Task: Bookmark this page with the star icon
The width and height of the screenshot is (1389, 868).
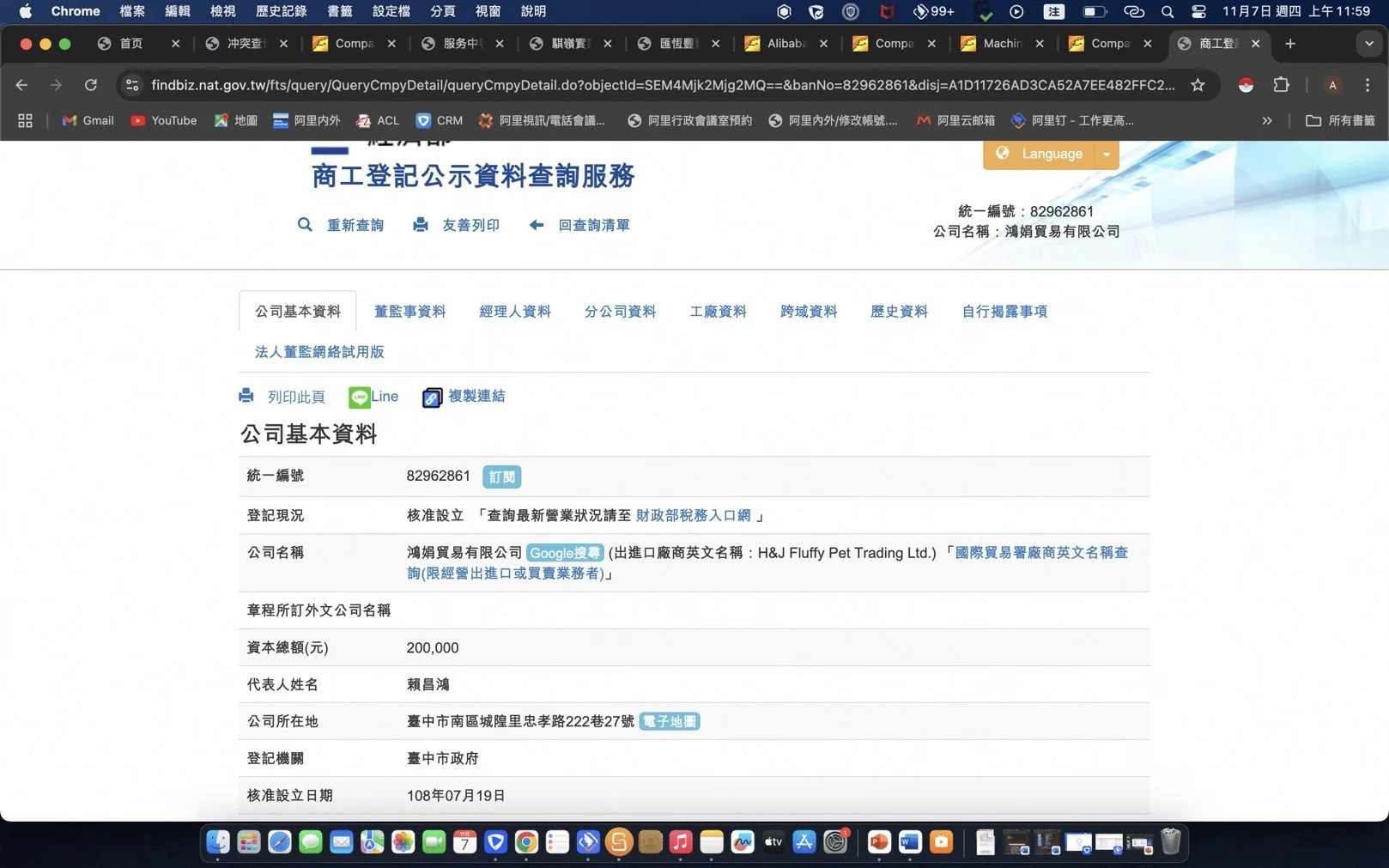Action: (1198, 85)
